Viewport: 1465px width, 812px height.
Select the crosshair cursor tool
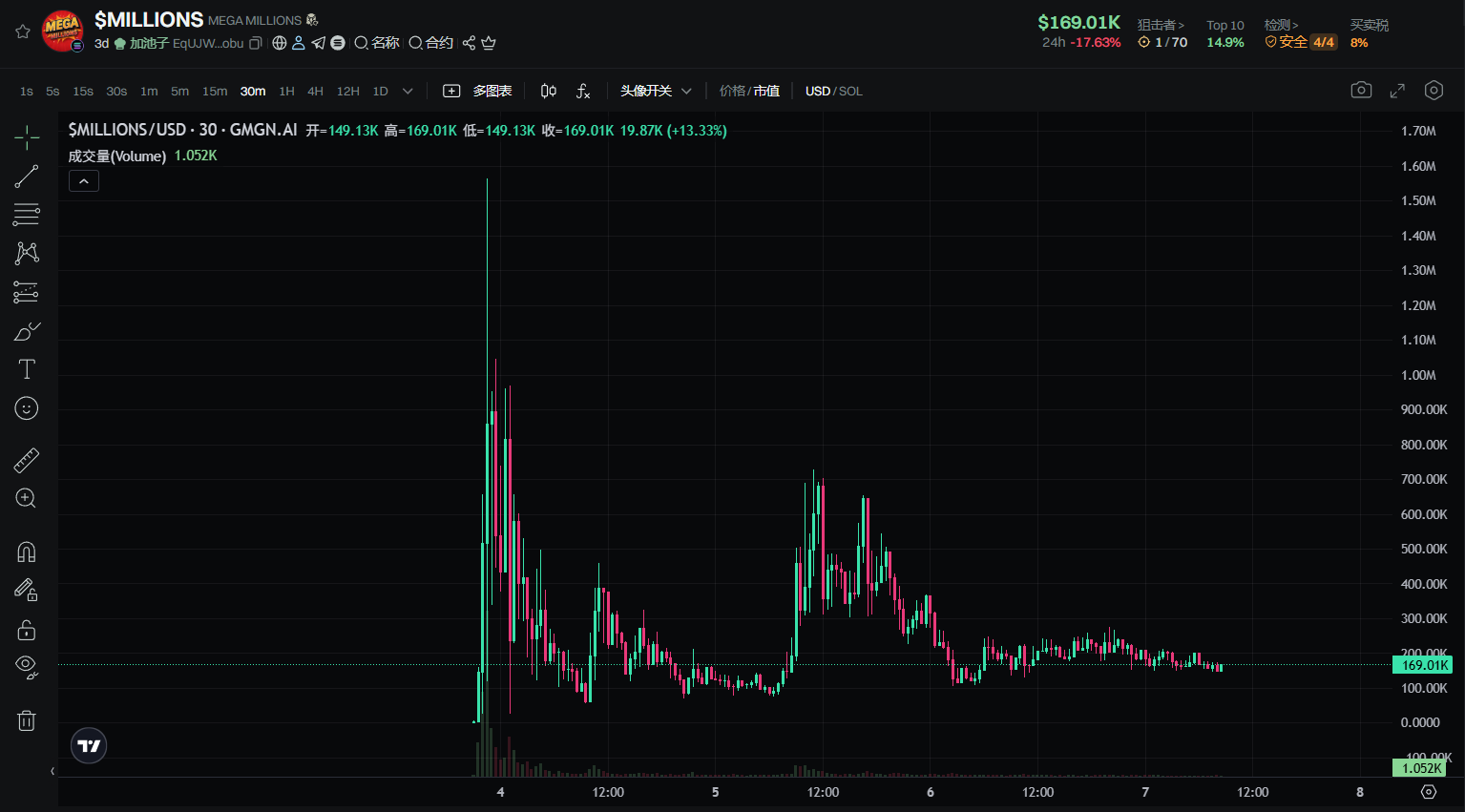click(x=27, y=137)
